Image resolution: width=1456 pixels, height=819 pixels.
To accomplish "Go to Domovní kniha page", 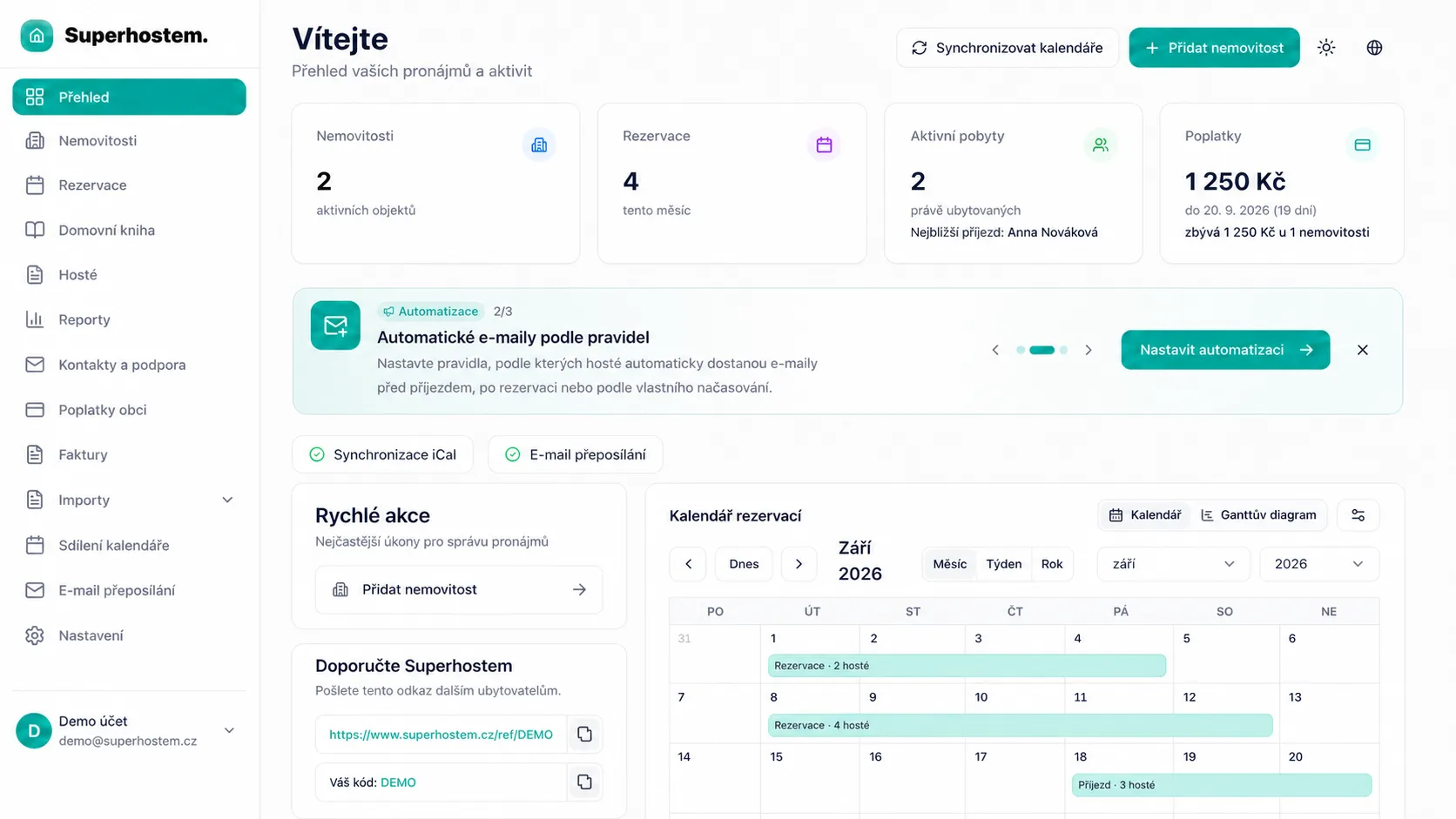I will click(129, 231).
